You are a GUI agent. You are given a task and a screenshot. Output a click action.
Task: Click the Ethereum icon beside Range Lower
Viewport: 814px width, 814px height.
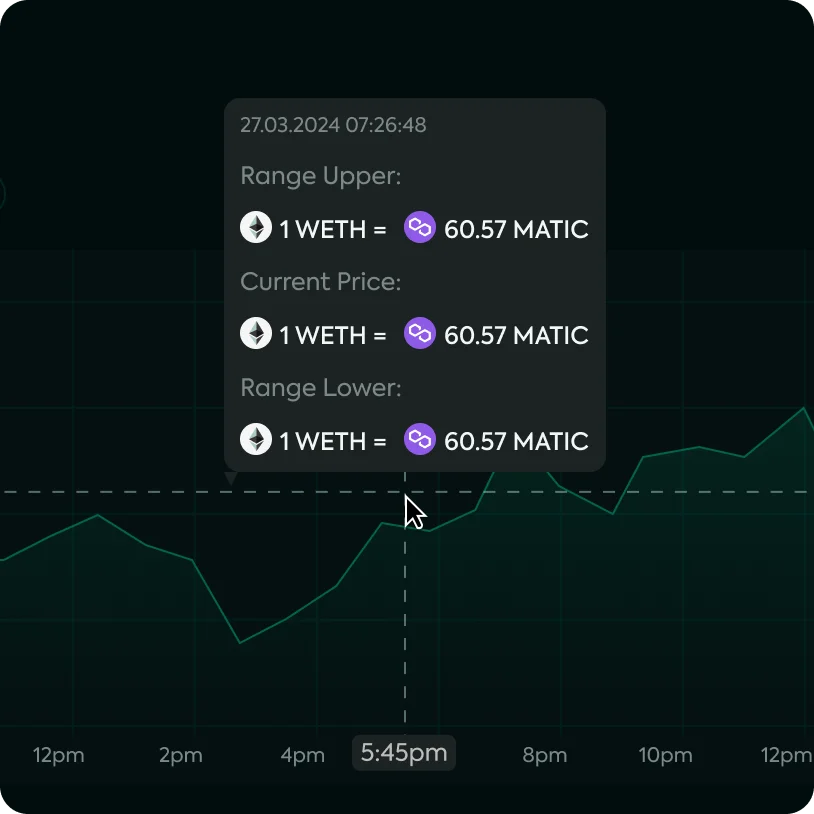coord(256,439)
